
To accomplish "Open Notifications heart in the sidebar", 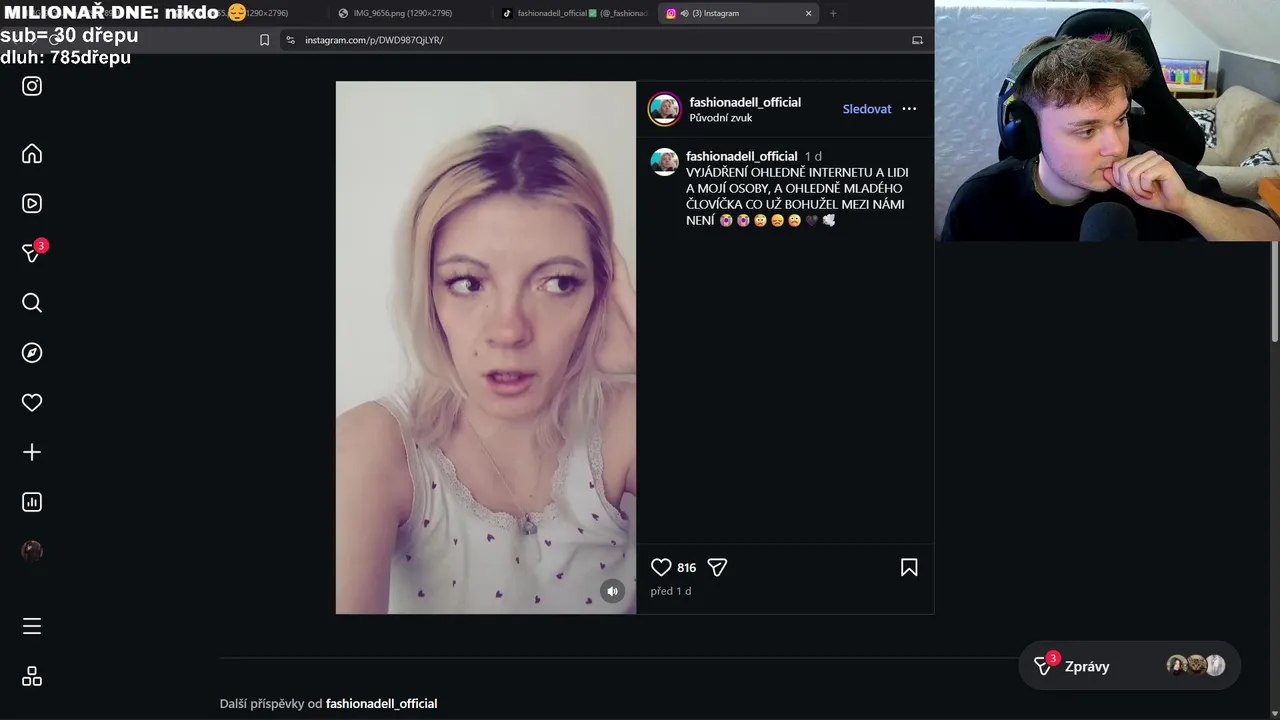I will [x=32, y=402].
